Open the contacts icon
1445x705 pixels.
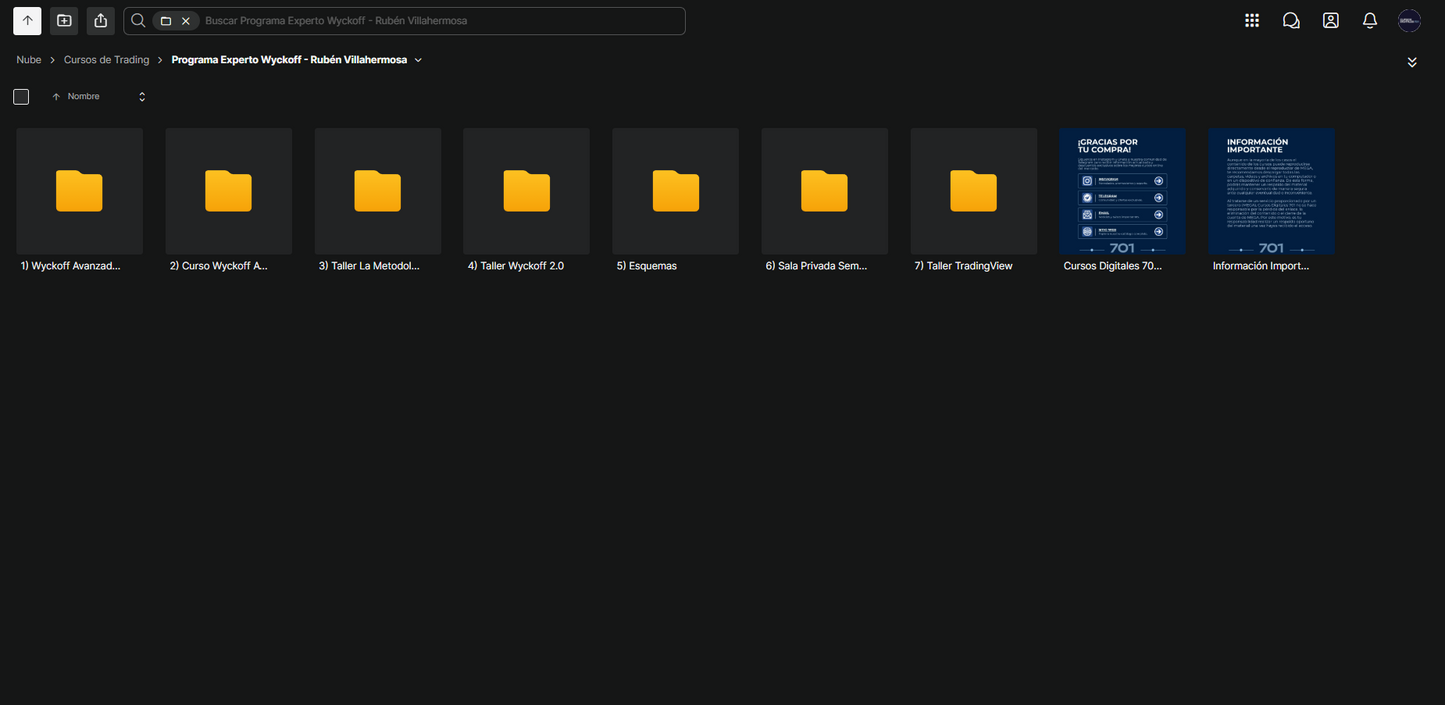[x=1330, y=21]
